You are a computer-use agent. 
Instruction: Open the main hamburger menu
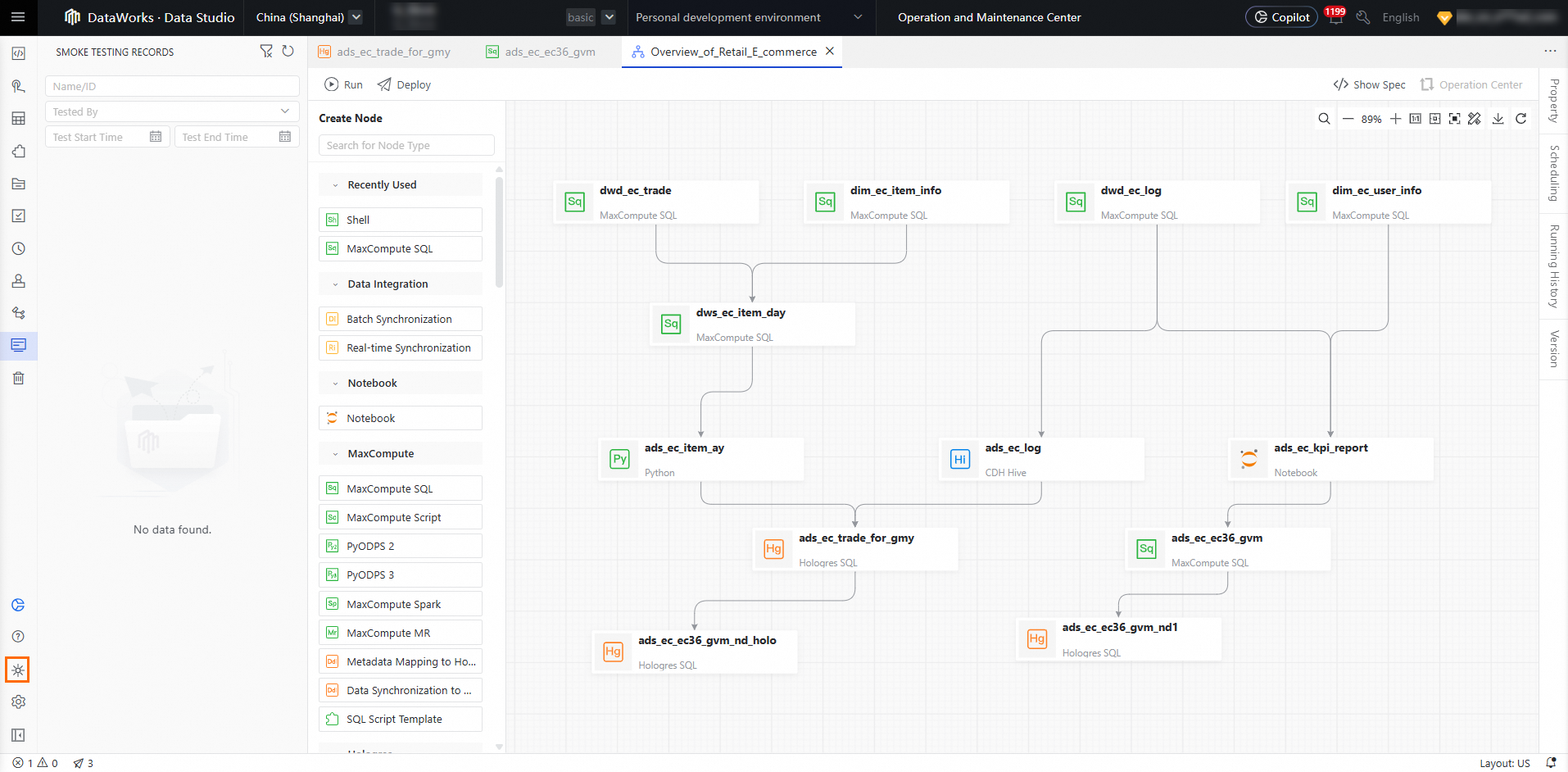[x=18, y=17]
